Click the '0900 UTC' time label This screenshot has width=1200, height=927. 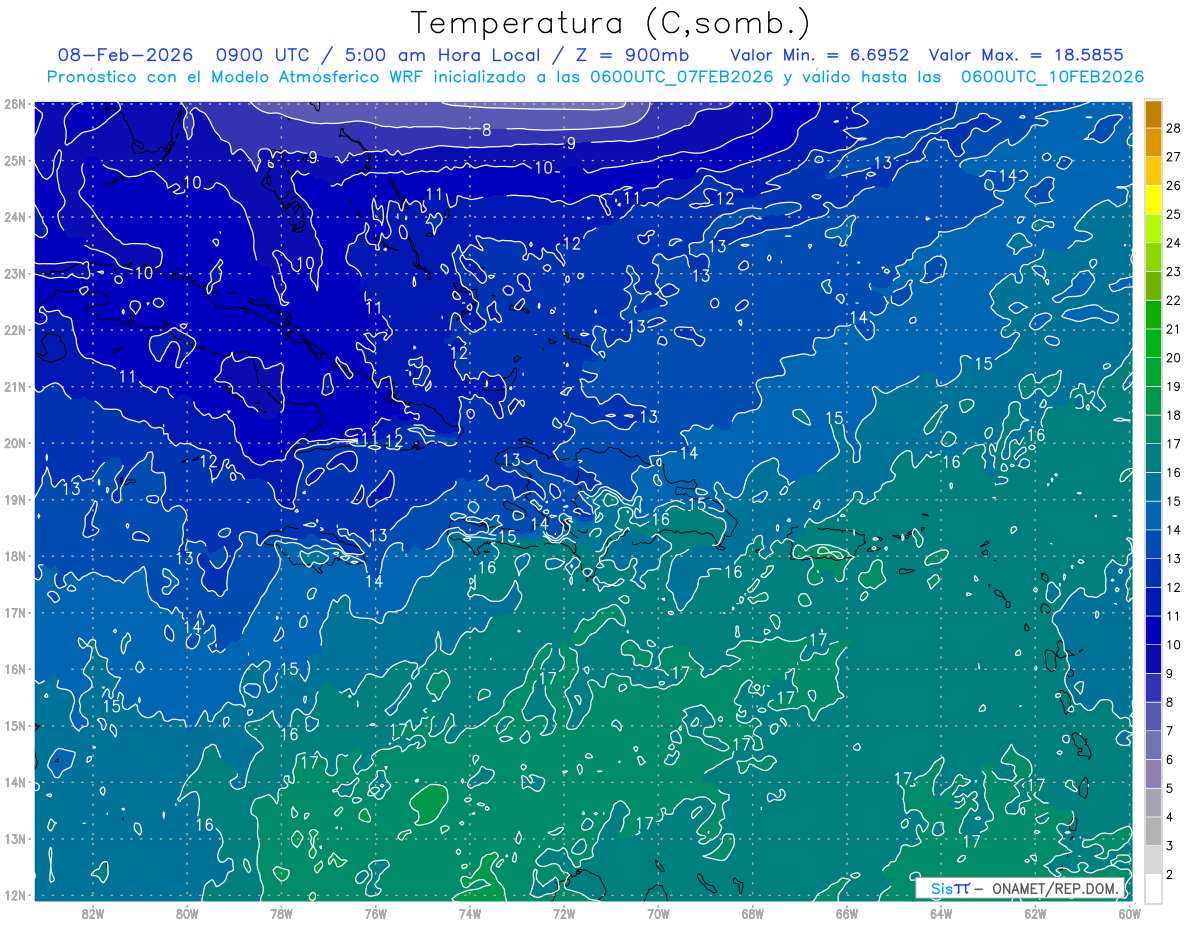click(x=263, y=55)
